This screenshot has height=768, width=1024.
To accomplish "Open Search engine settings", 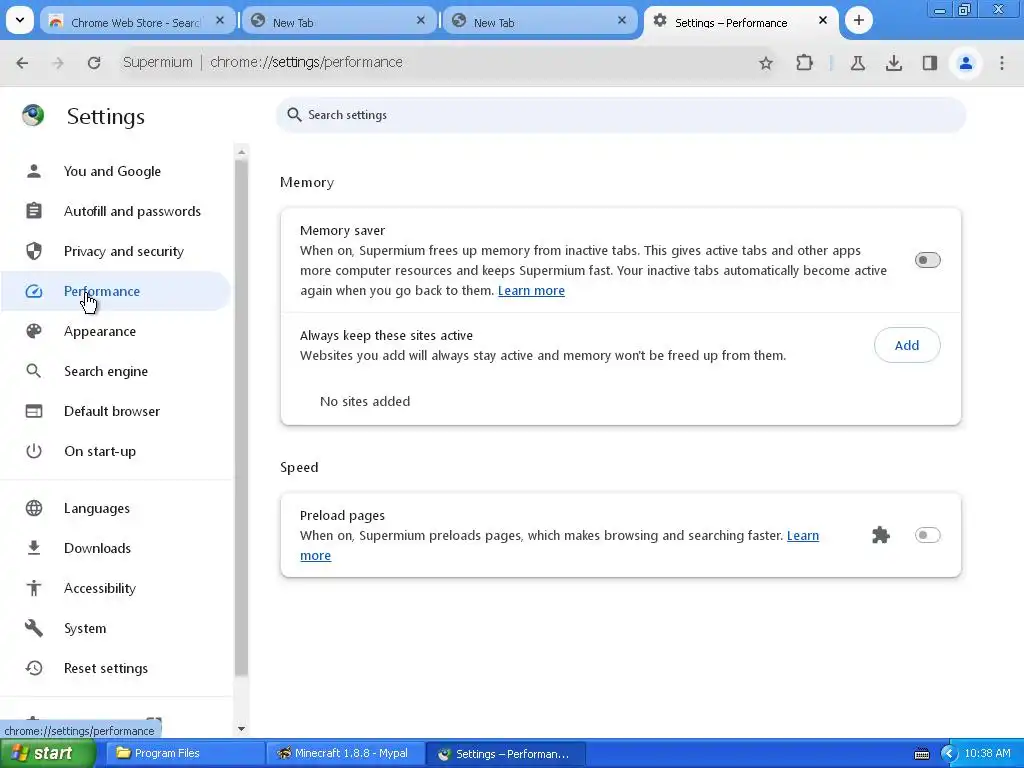I will (116, 371).
